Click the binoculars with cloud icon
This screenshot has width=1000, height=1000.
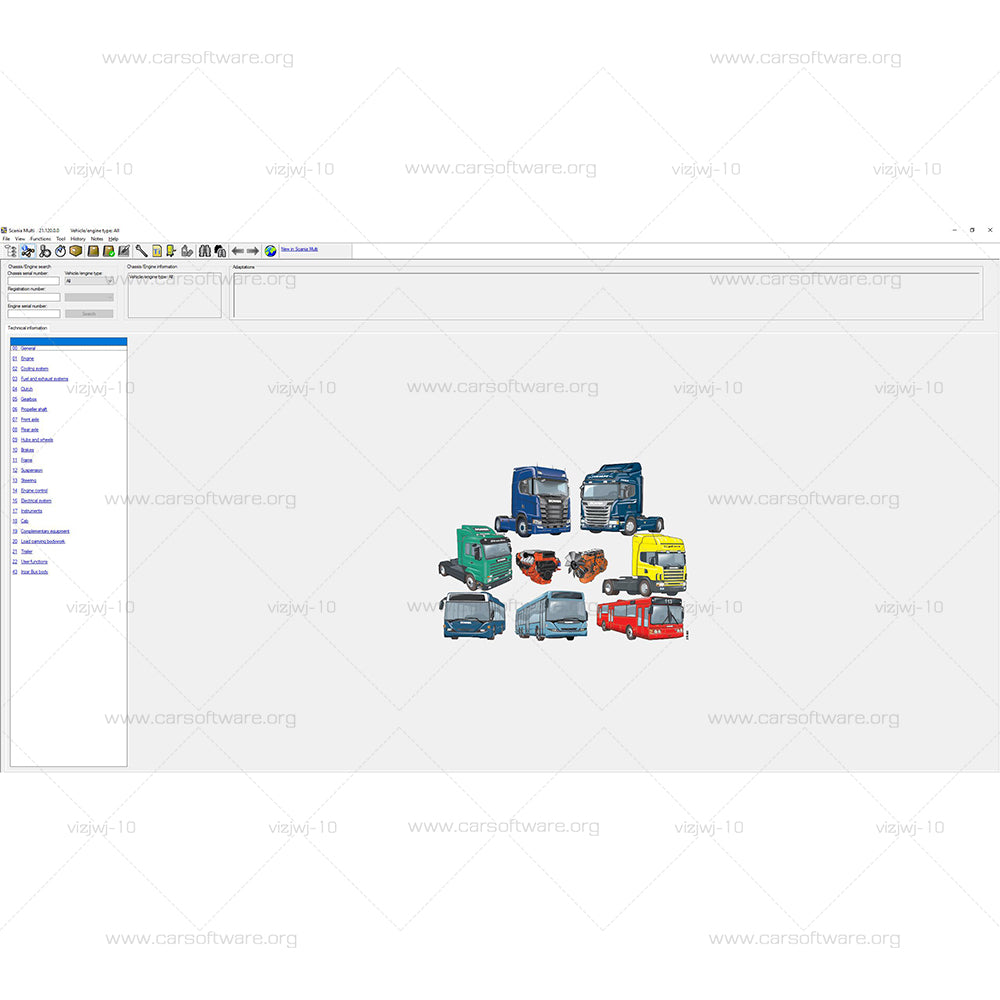coord(220,251)
